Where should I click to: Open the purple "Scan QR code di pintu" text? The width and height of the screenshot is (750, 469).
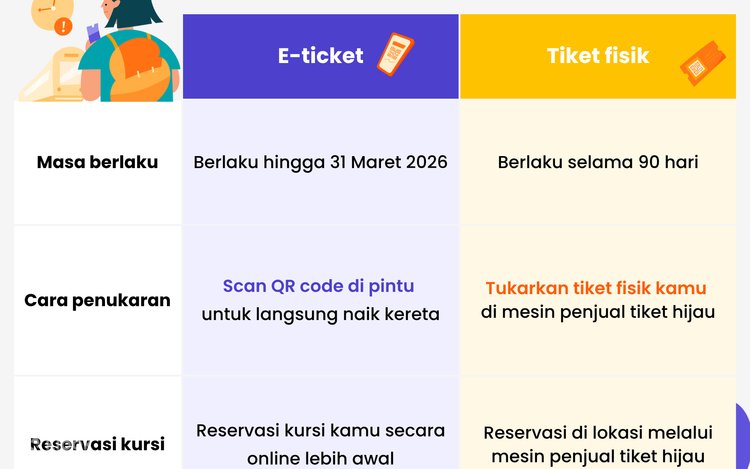(x=318, y=286)
